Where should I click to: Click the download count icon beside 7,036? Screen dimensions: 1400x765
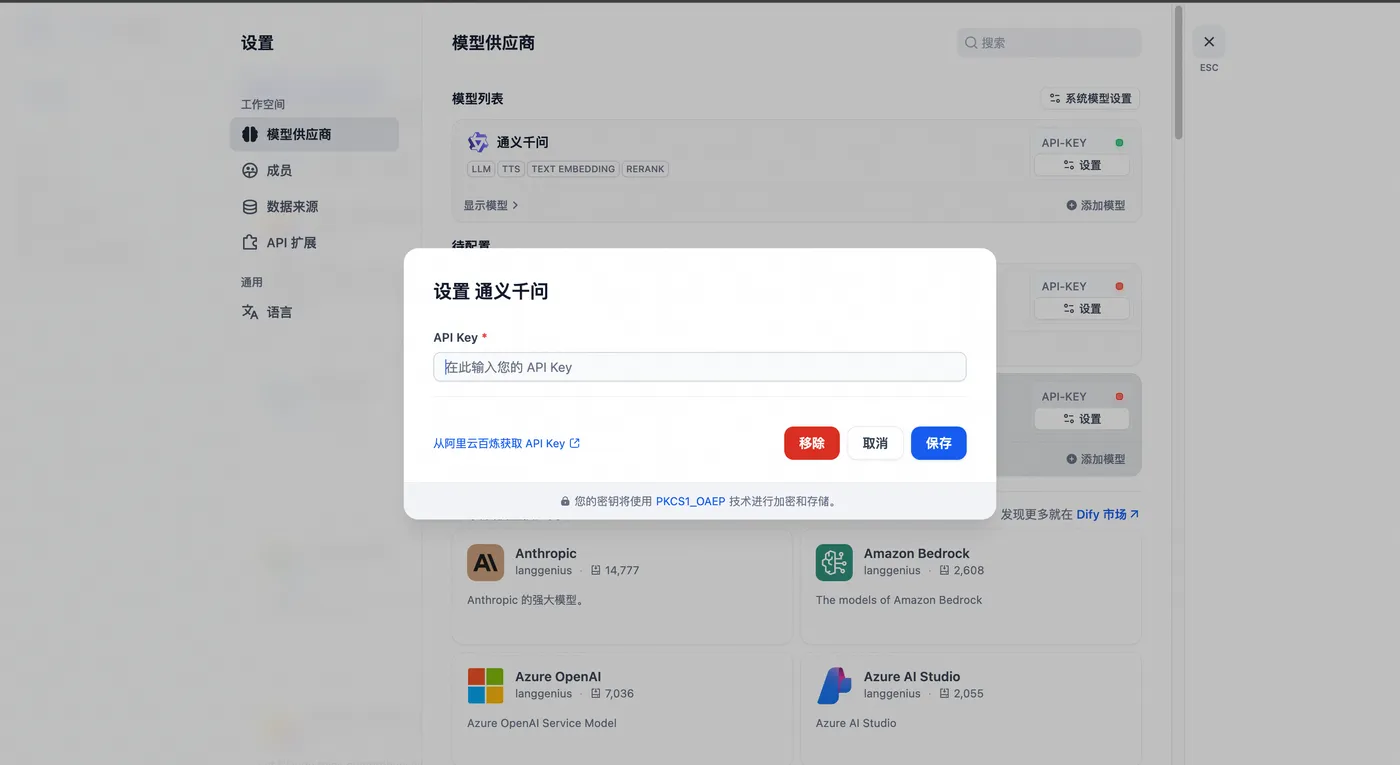(596, 694)
